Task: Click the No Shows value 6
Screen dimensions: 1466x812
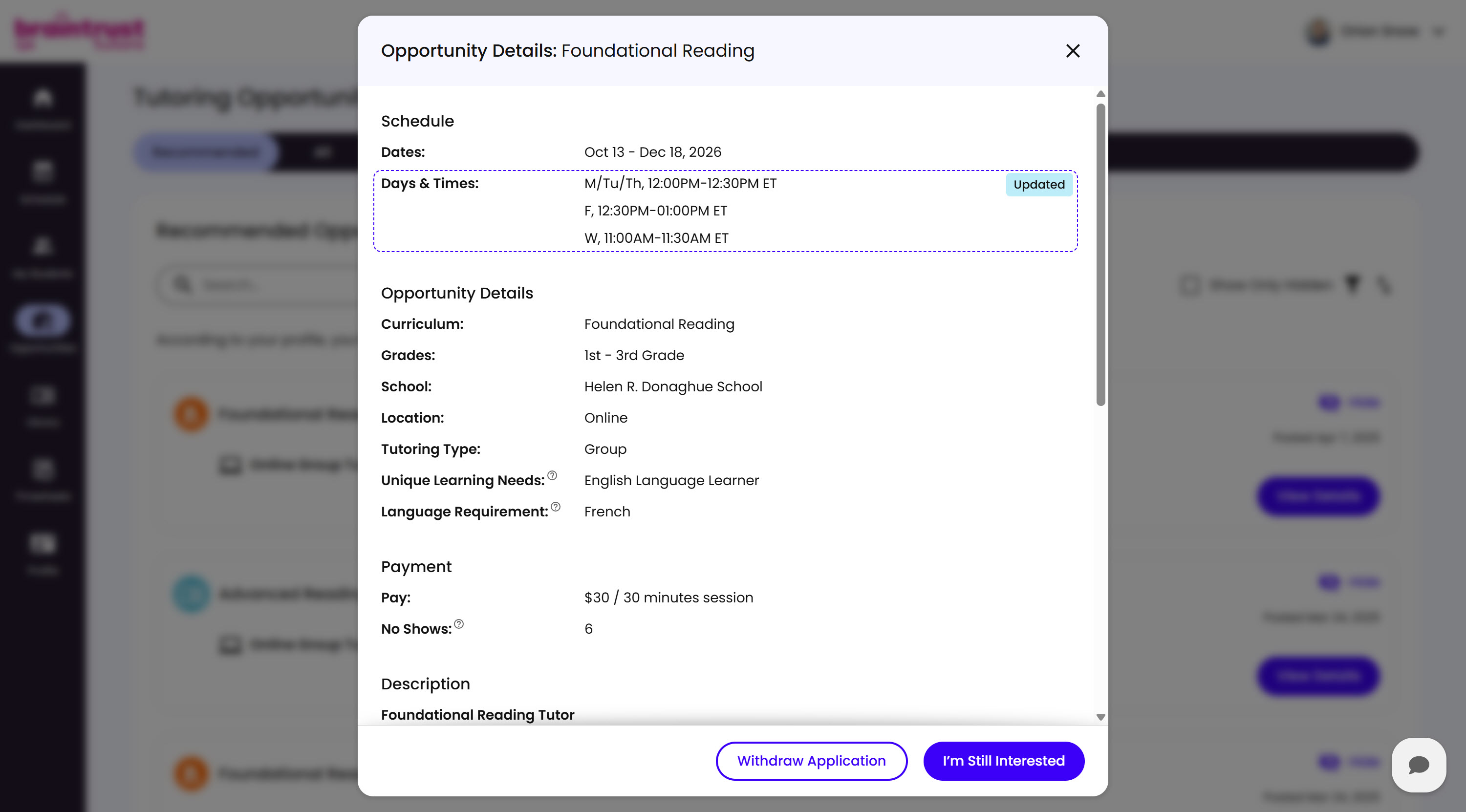Action: coord(588,629)
